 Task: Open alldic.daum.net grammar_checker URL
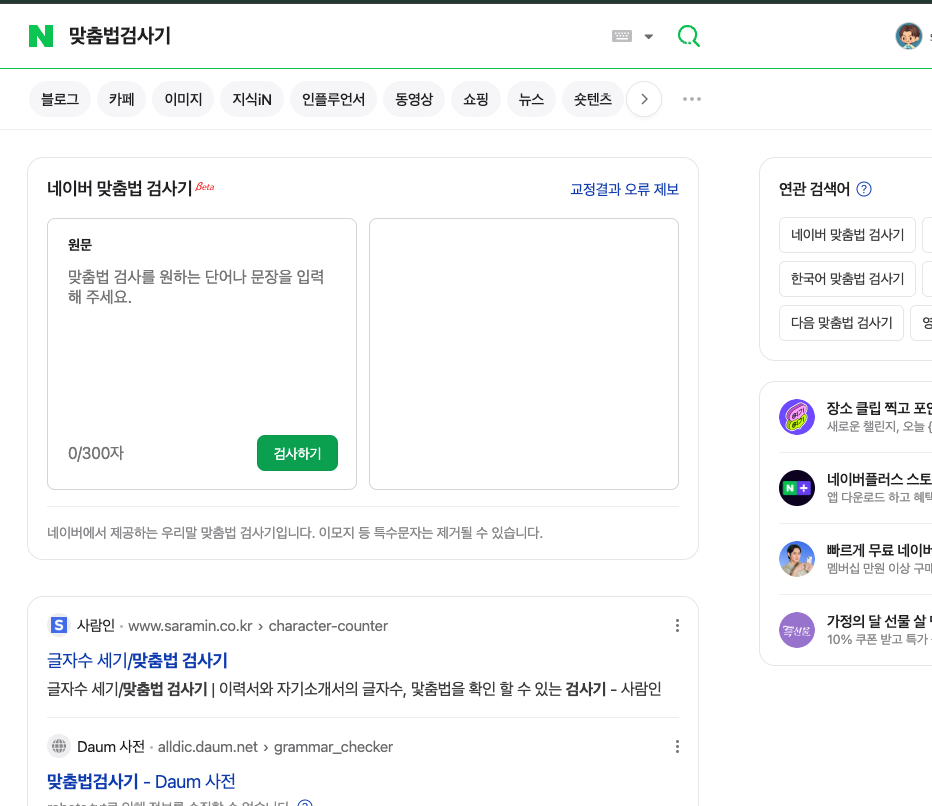pyautogui.click(x=275, y=747)
